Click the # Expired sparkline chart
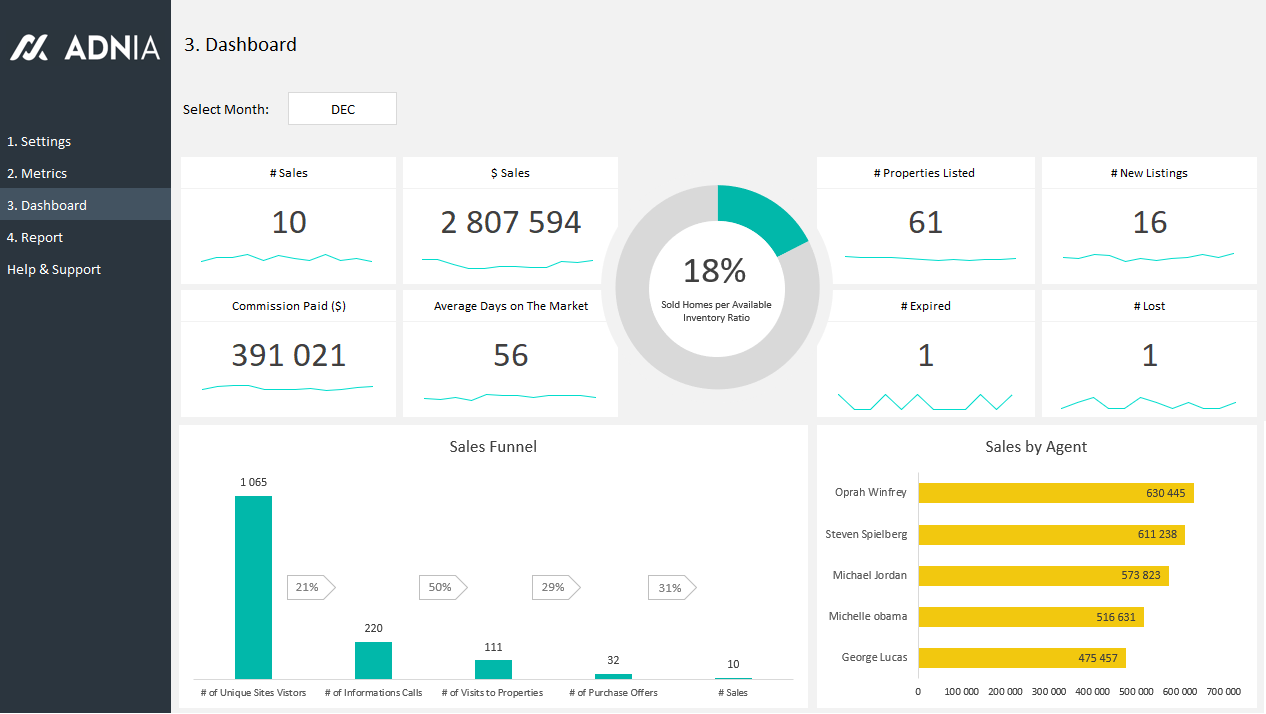This screenshot has height=714, width=1266. click(x=925, y=401)
